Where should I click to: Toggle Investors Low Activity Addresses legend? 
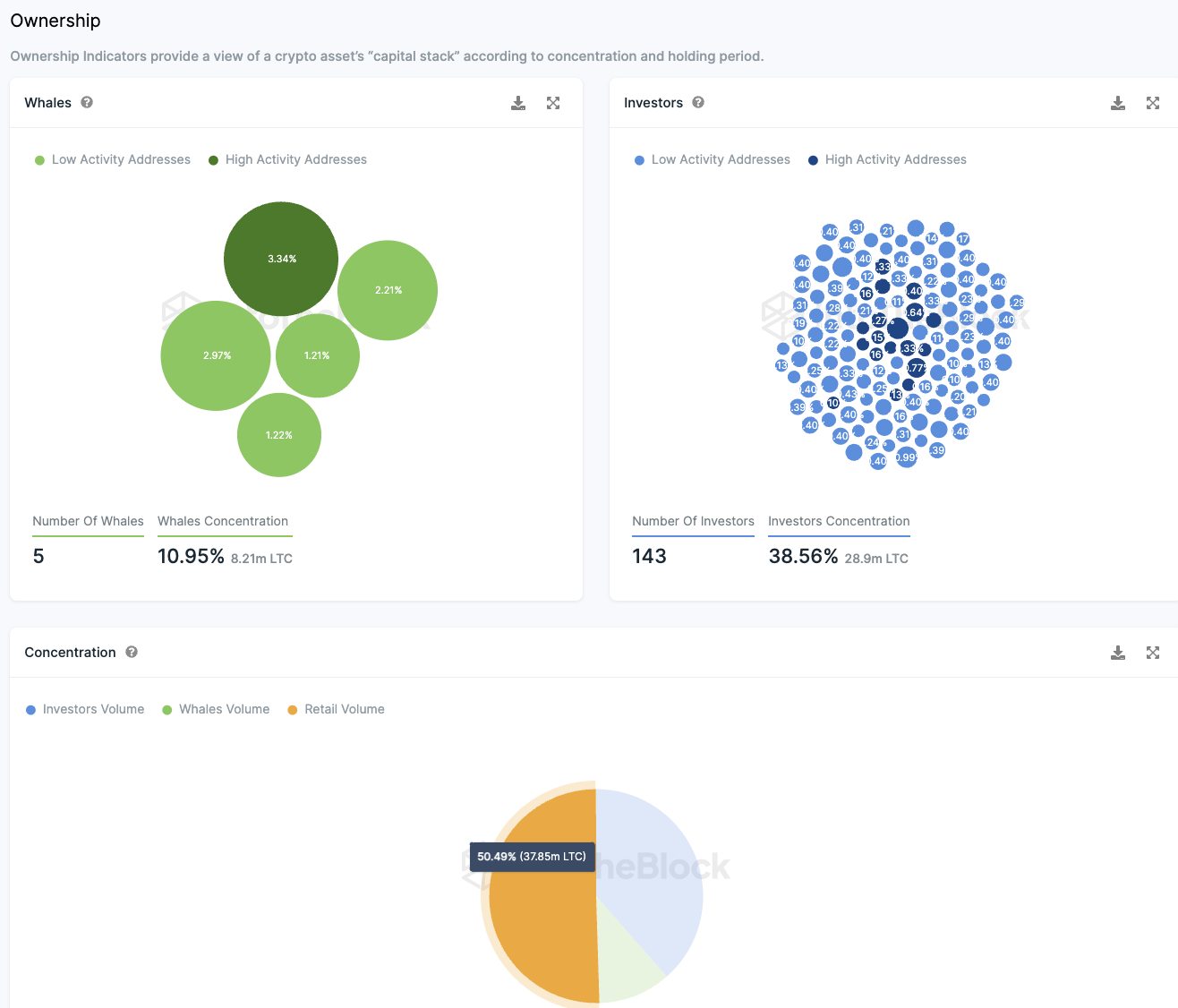point(713,159)
